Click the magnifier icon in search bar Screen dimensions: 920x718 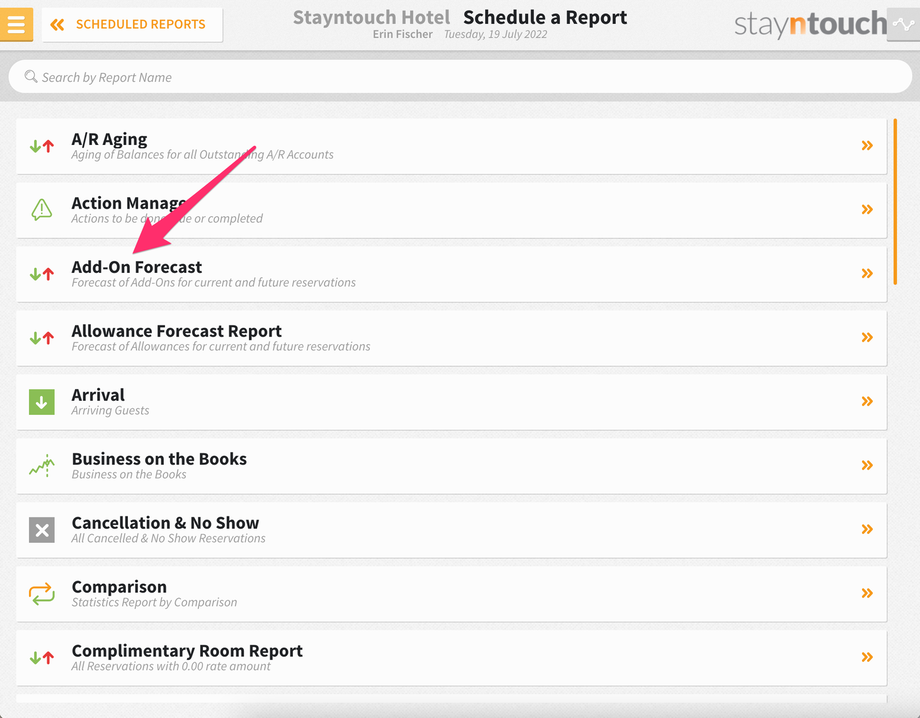pos(31,76)
